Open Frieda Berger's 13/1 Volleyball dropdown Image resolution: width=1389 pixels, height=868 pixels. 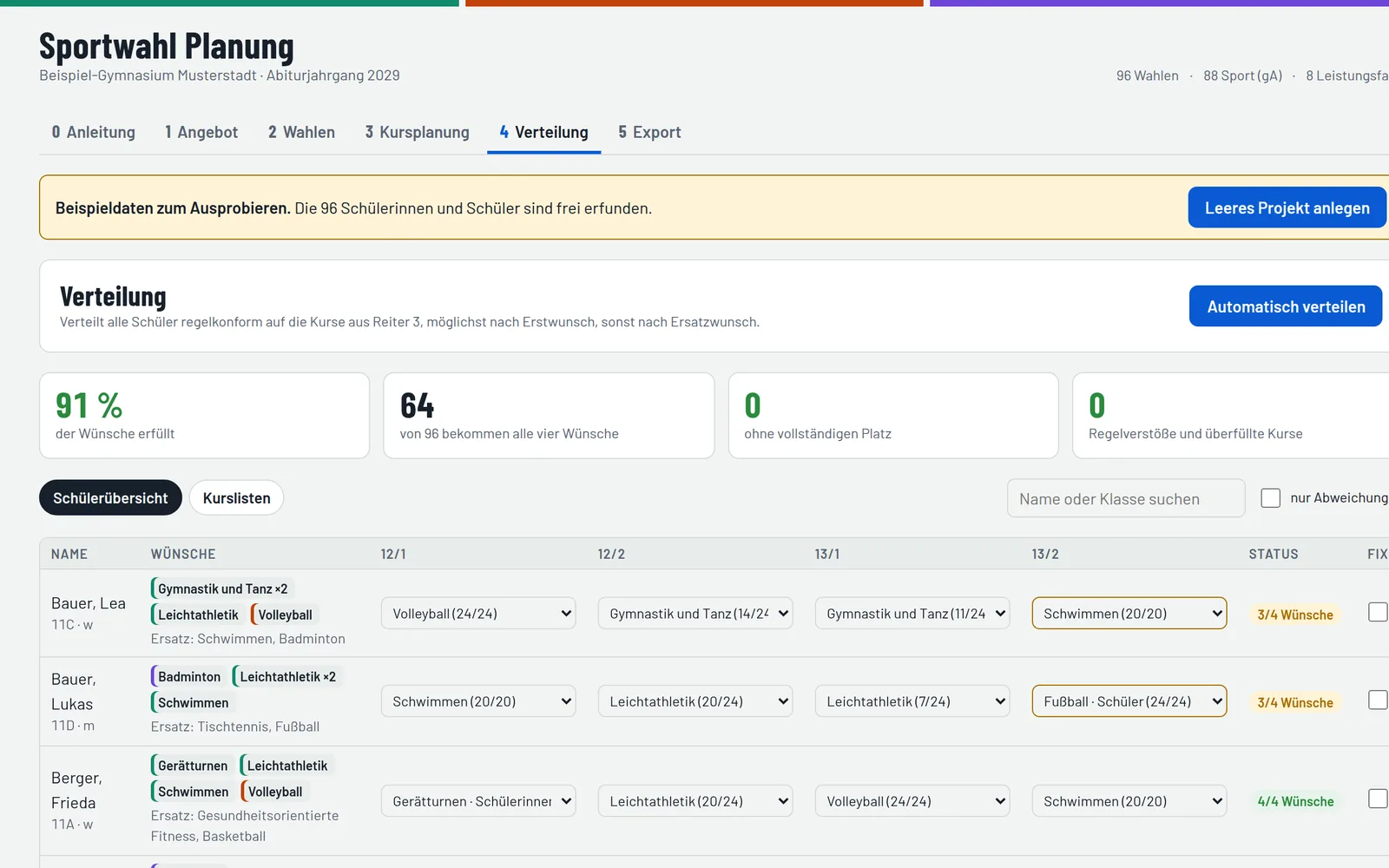(x=912, y=801)
